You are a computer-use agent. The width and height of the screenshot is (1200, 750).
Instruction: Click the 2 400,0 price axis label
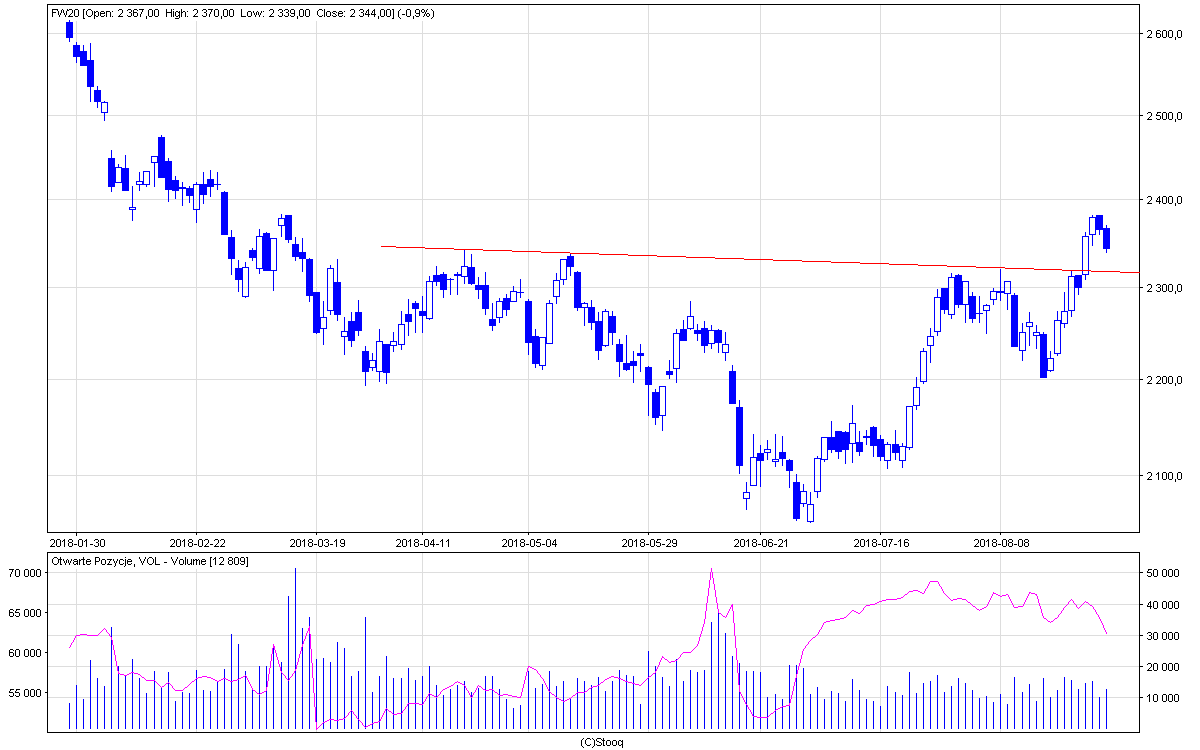[x=1163, y=201]
